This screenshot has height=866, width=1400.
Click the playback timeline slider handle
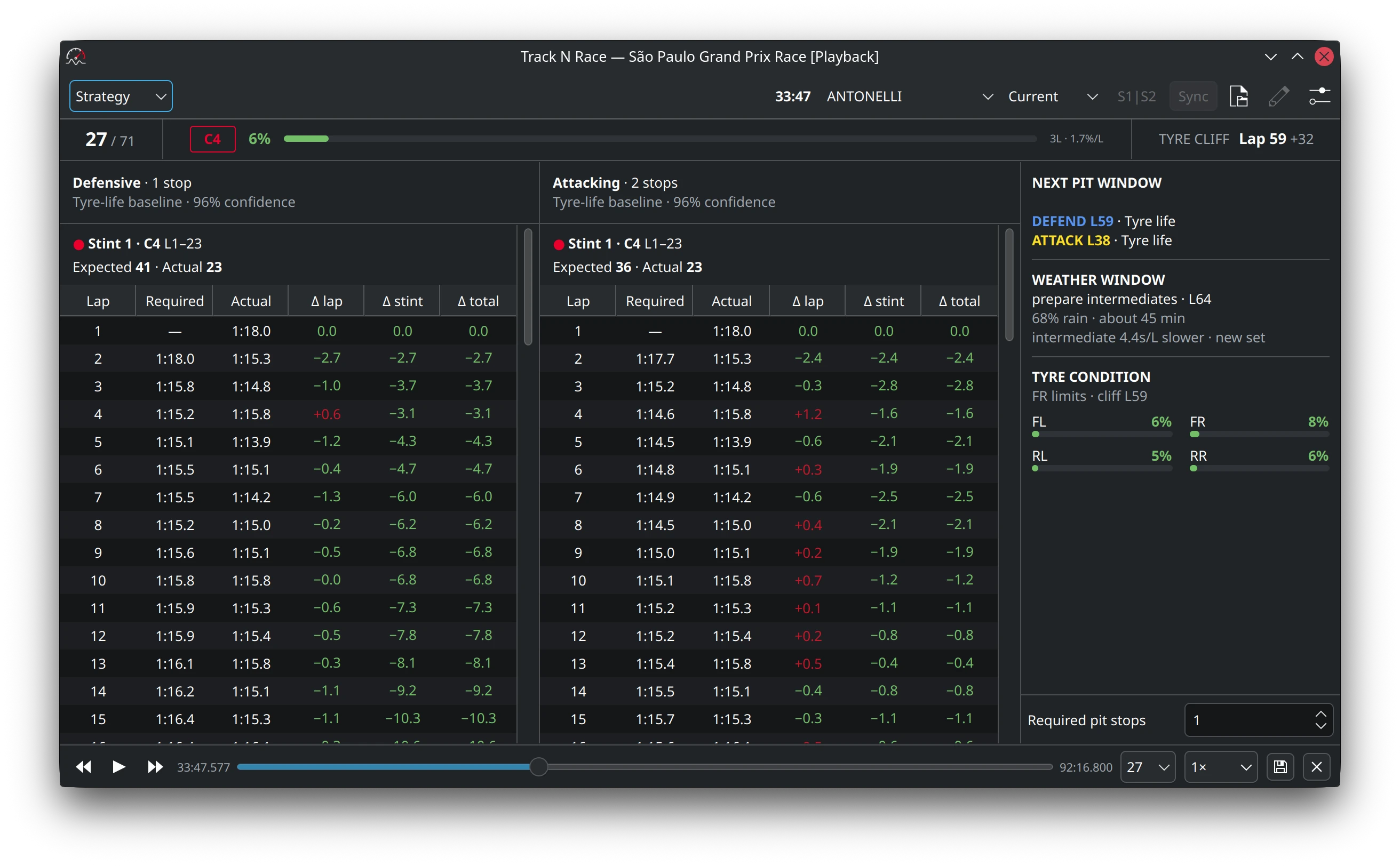[x=538, y=766]
